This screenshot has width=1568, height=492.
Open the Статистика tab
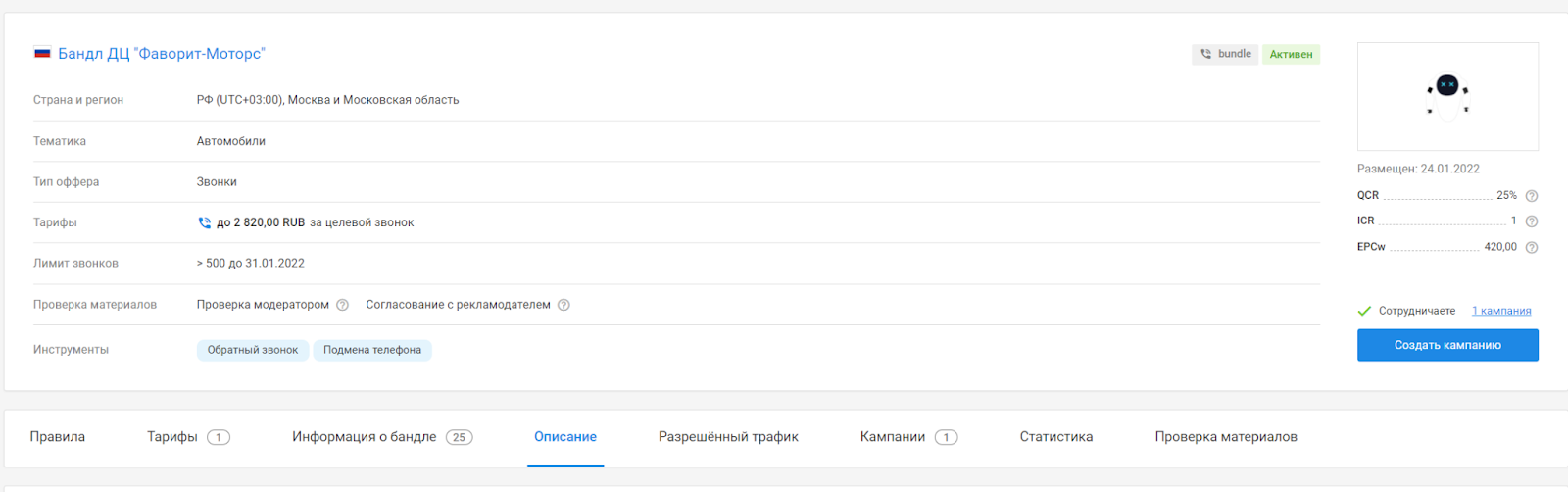(1056, 437)
